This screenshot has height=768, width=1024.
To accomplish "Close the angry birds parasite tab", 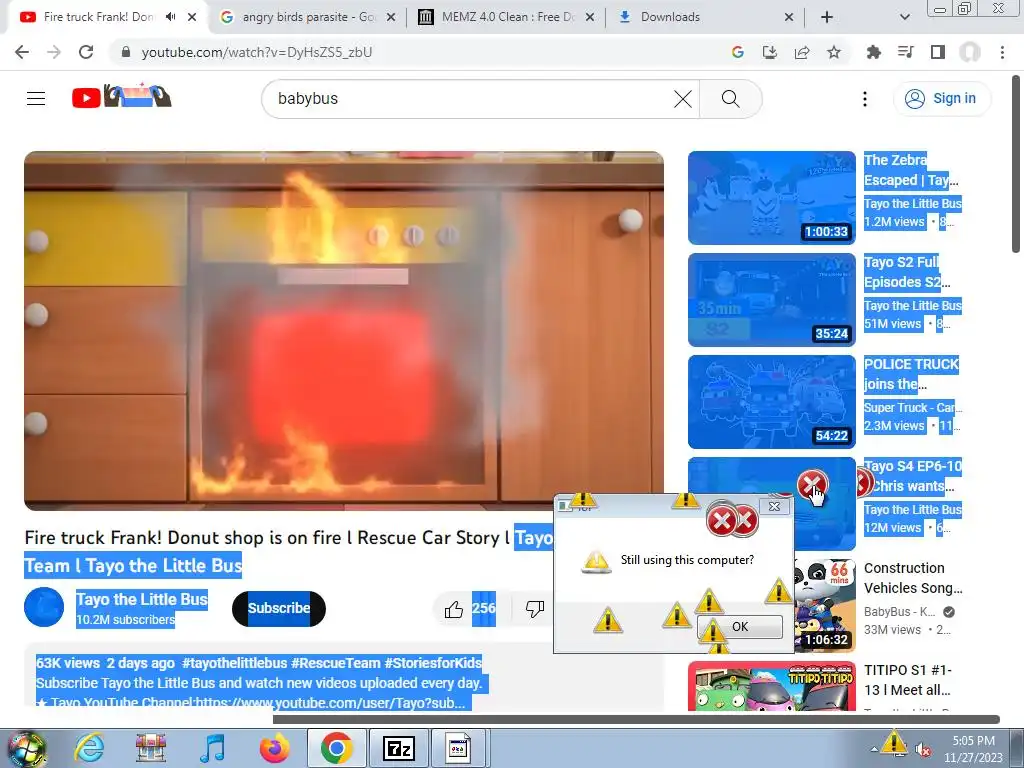I will click(x=391, y=17).
